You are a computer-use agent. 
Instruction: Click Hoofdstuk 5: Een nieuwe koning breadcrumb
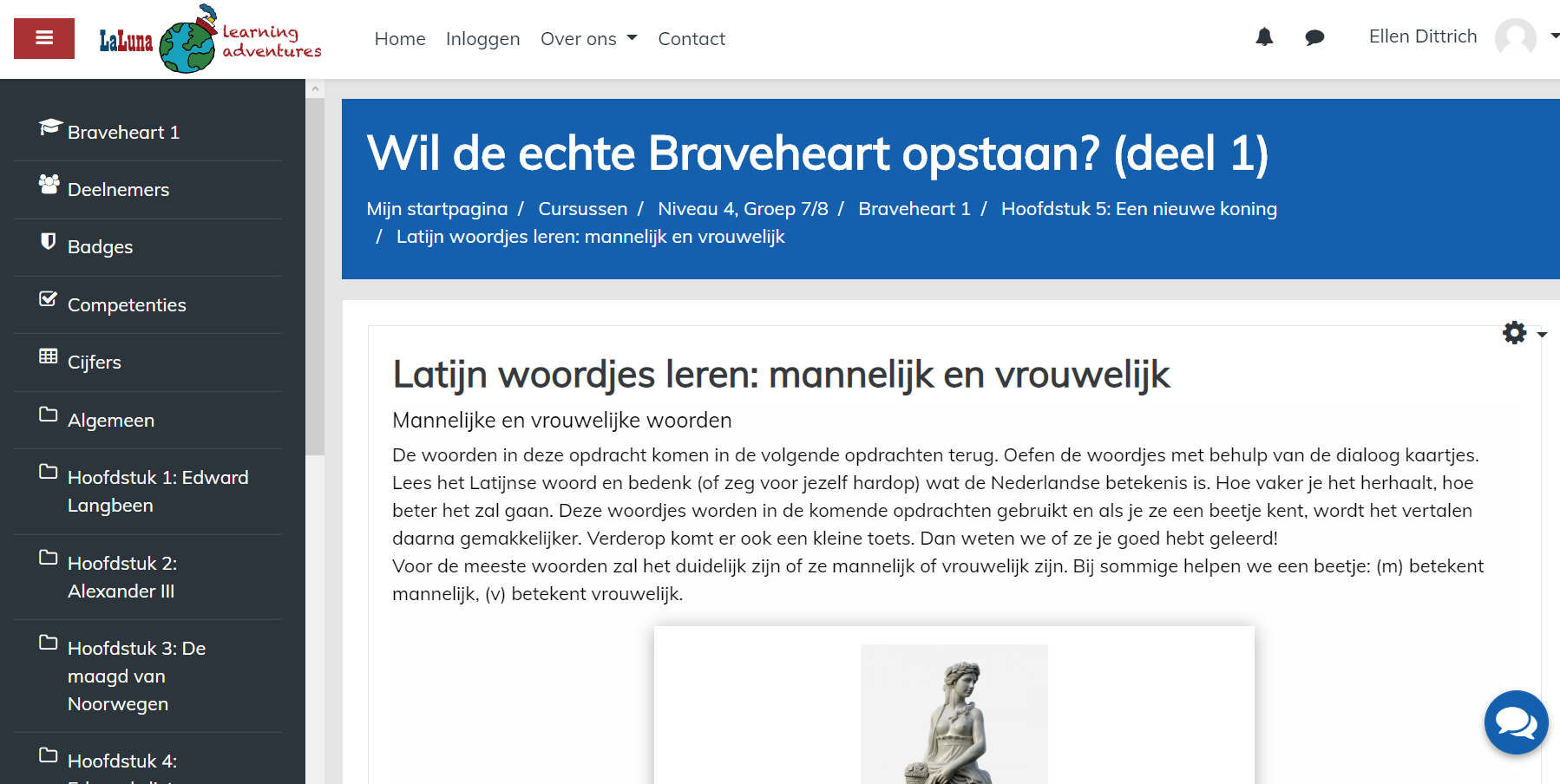[1138, 209]
